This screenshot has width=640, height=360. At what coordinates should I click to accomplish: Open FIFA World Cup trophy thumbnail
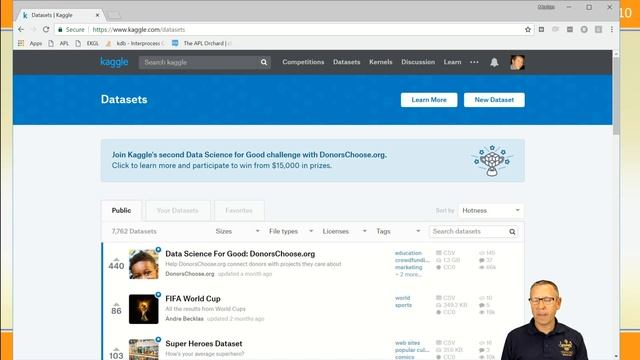144,309
